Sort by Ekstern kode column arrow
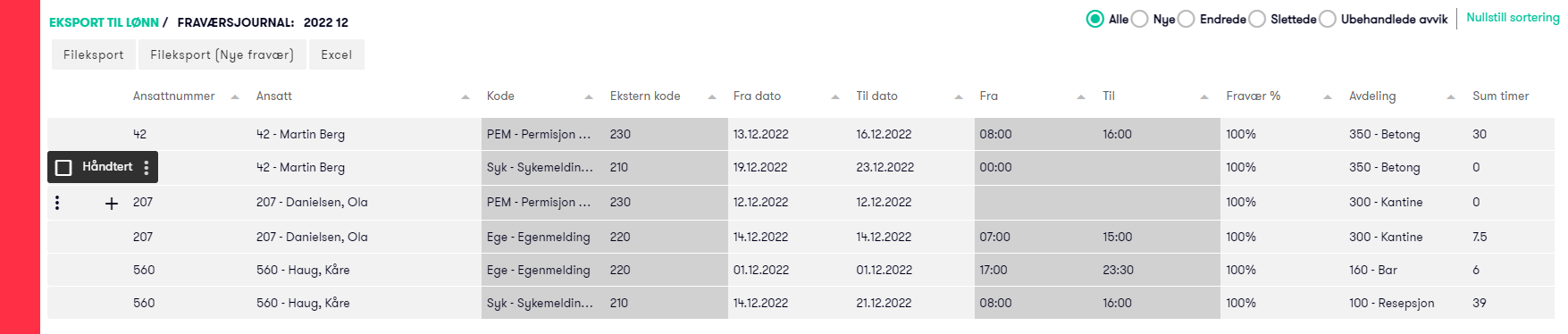This screenshot has width=1568, height=334. point(712,96)
